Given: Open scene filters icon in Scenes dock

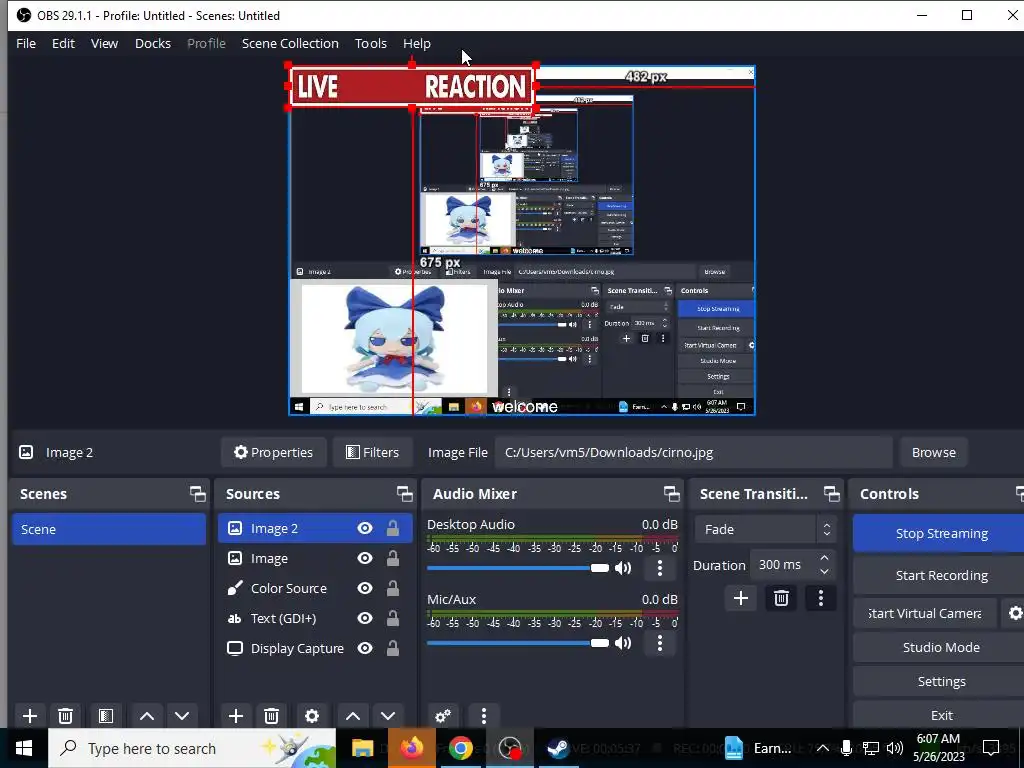Looking at the screenshot, I should [x=106, y=716].
